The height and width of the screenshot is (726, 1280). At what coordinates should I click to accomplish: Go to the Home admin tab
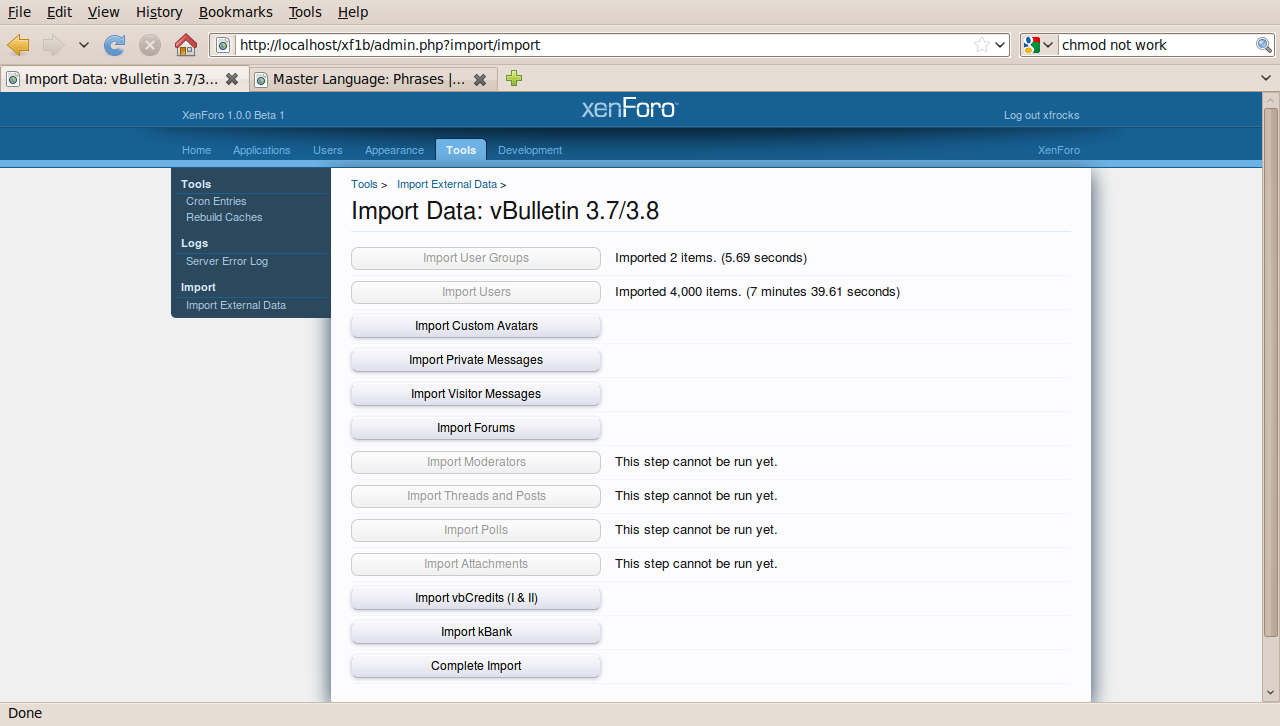pyautogui.click(x=196, y=150)
